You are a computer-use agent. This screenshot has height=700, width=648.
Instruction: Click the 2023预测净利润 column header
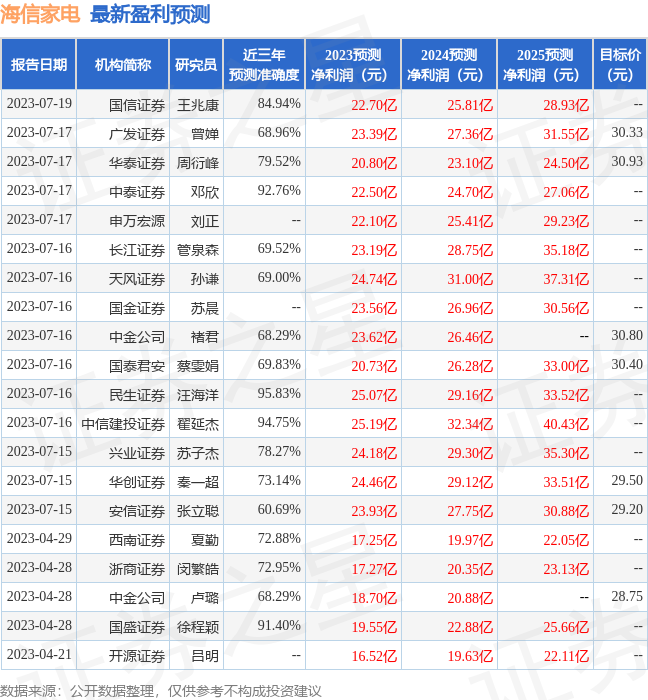point(353,65)
